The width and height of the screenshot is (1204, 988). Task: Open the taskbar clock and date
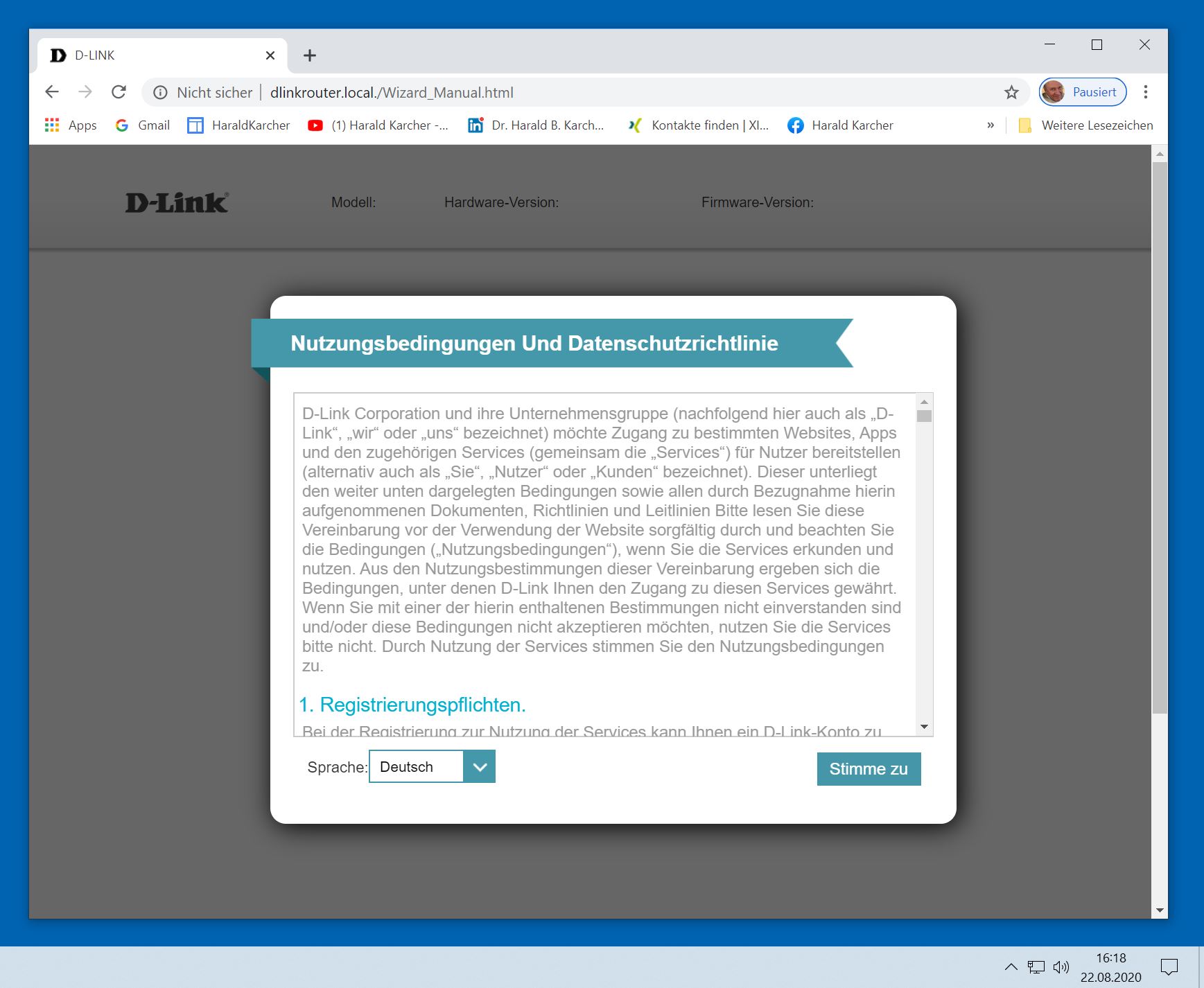1111,967
